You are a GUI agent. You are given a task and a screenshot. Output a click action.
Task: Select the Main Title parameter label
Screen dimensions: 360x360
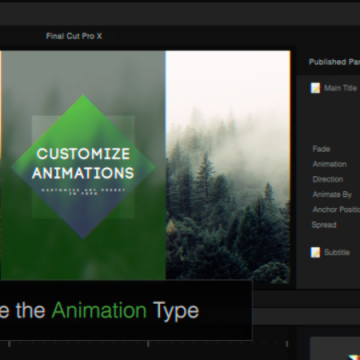[340, 88]
